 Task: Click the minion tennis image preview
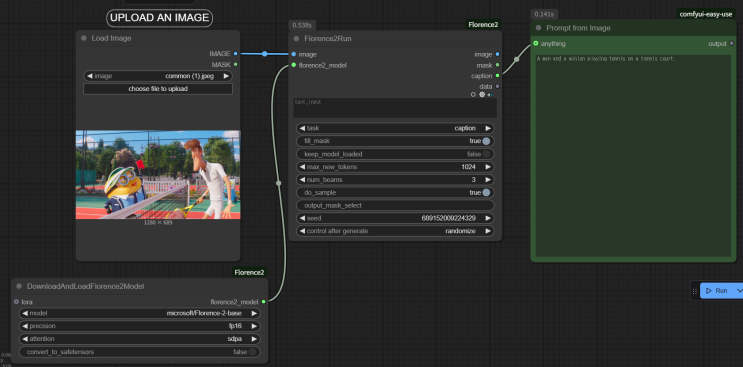[158, 174]
